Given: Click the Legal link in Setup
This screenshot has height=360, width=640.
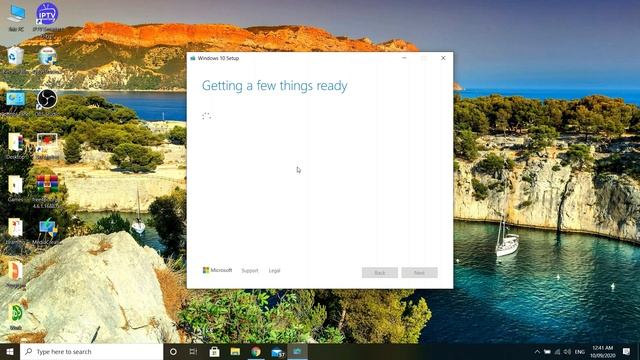Looking at the screenshot, I should (274, 271).
